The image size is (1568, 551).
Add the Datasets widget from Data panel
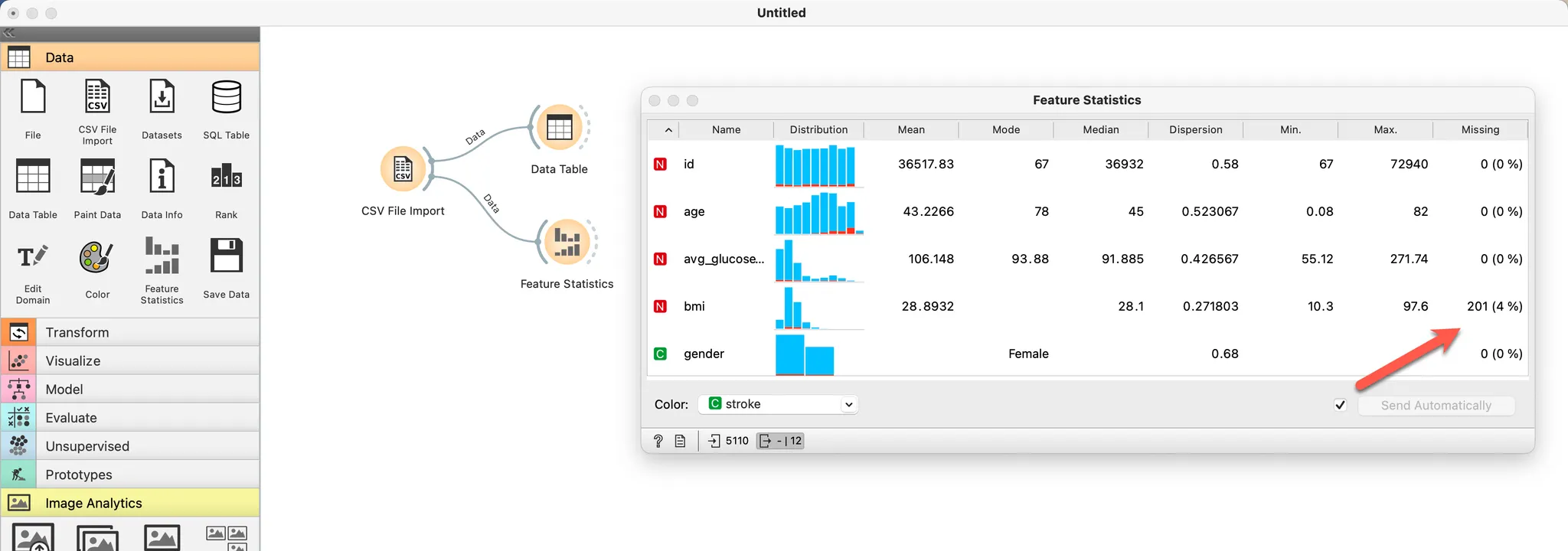[162, 97]
